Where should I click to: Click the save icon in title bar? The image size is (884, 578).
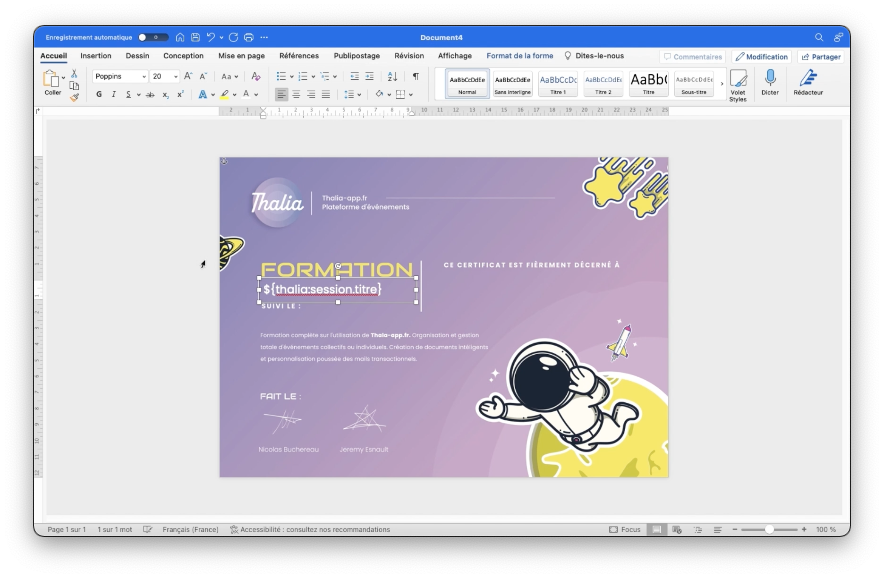(x=195, y=37)
